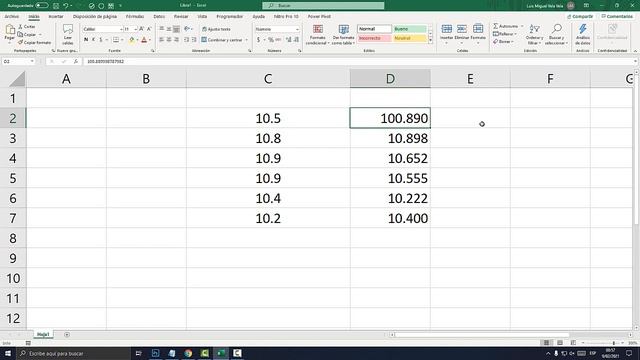Screen dimensions: 640x360
Task: Toggle Ajustar texto wrap option
Action: coord(216,29)
